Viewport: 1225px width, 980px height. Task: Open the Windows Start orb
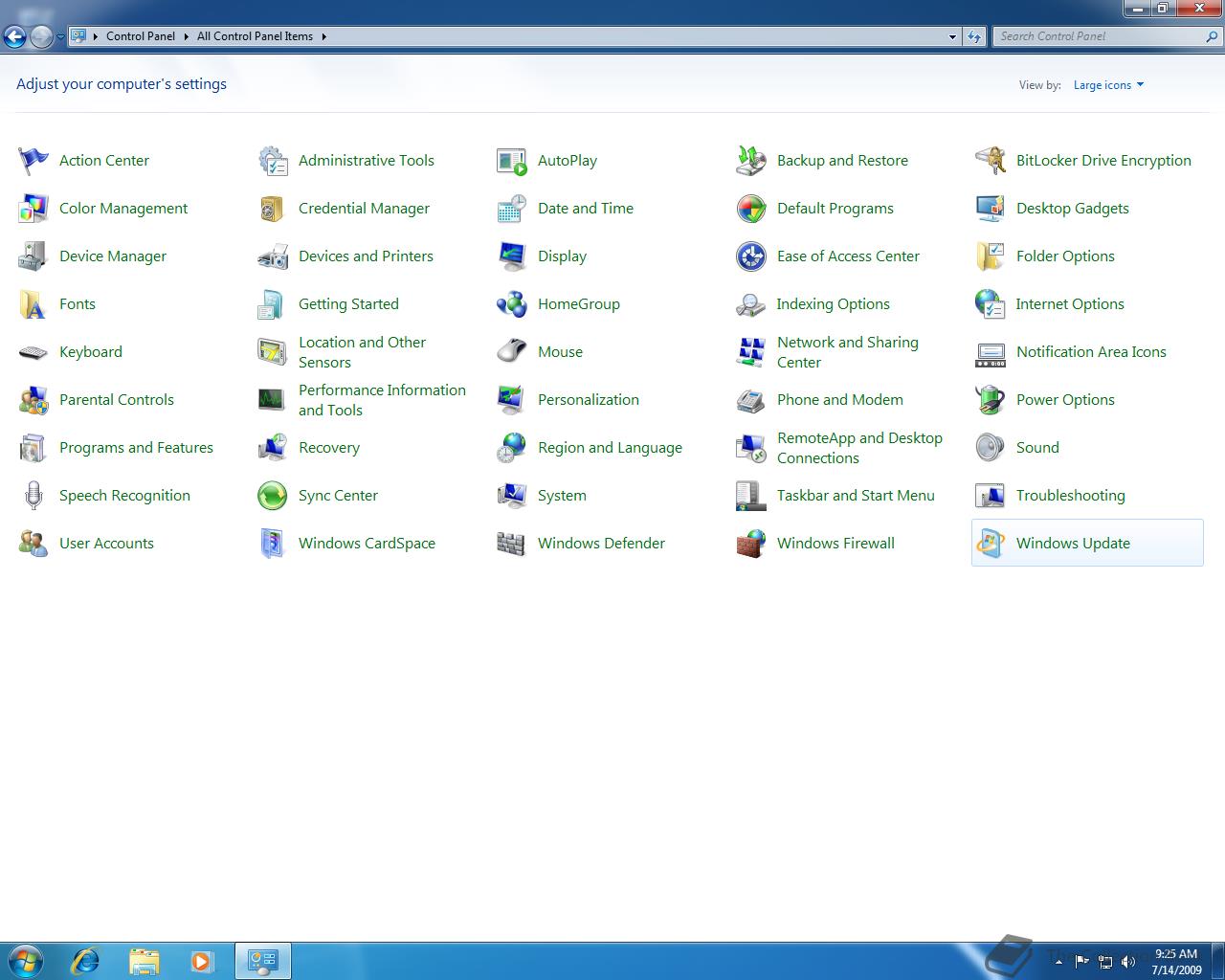click(x=26, y=960)
